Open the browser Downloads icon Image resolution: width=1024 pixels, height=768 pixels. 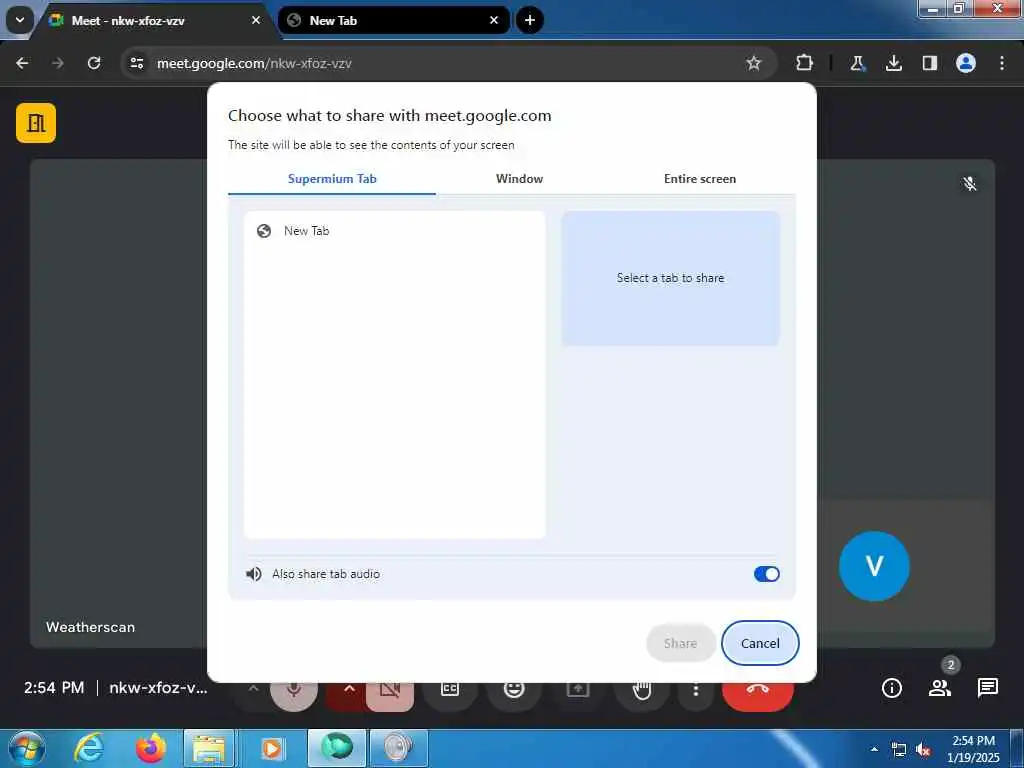pos(894,63)
